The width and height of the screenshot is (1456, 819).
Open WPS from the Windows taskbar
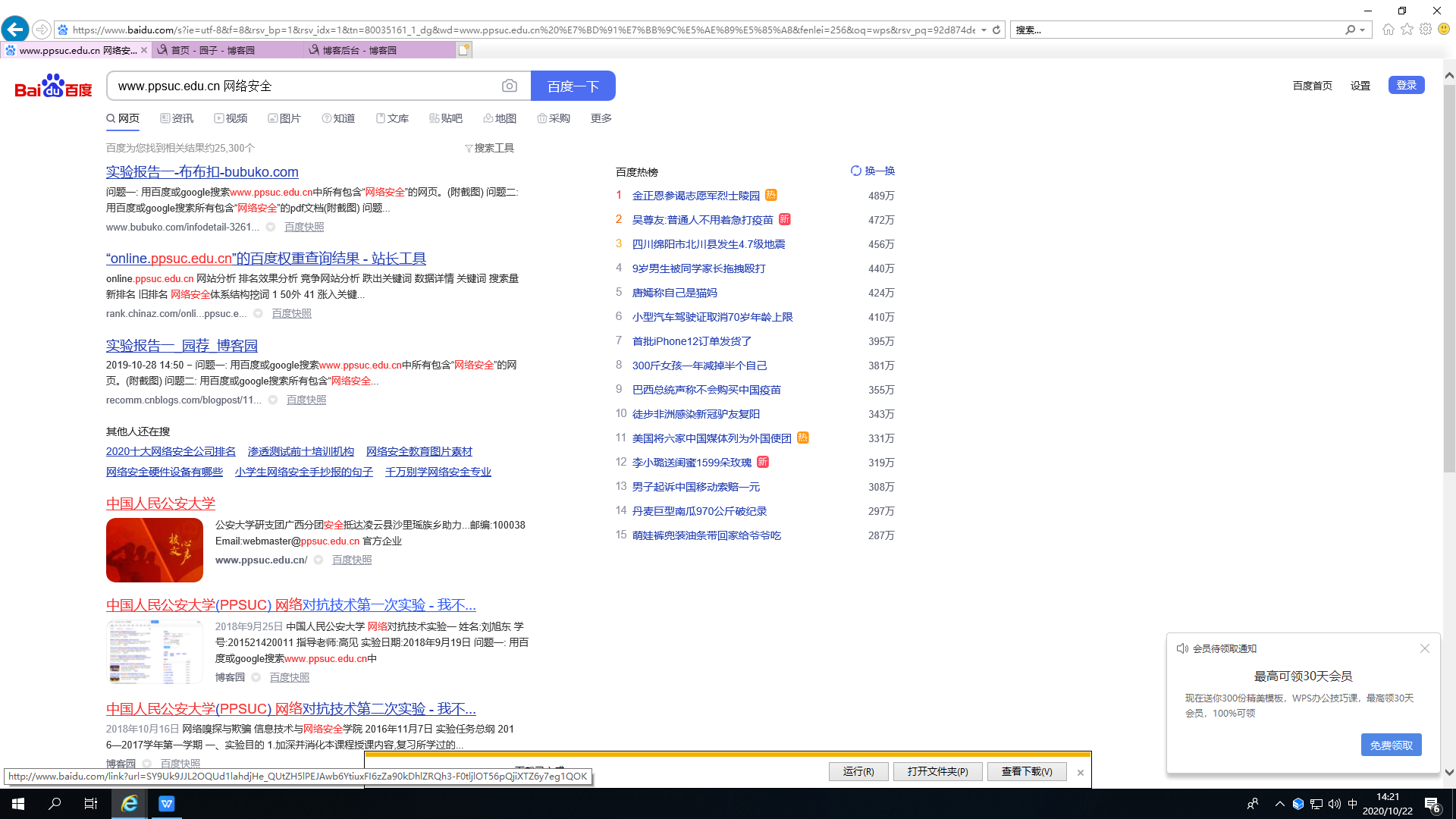[166, 804]
